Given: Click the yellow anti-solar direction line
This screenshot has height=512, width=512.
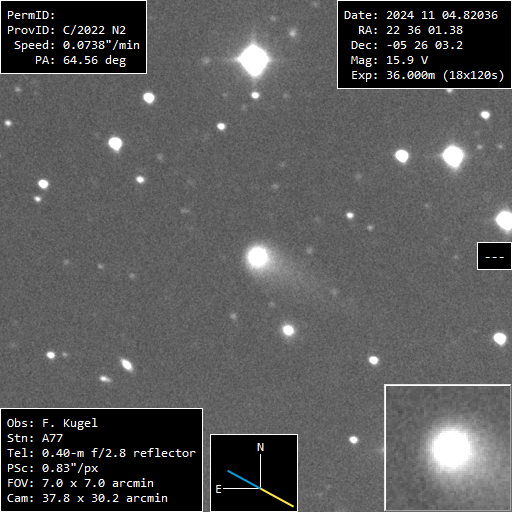Looking at the screenshot, I should [277, 498].
